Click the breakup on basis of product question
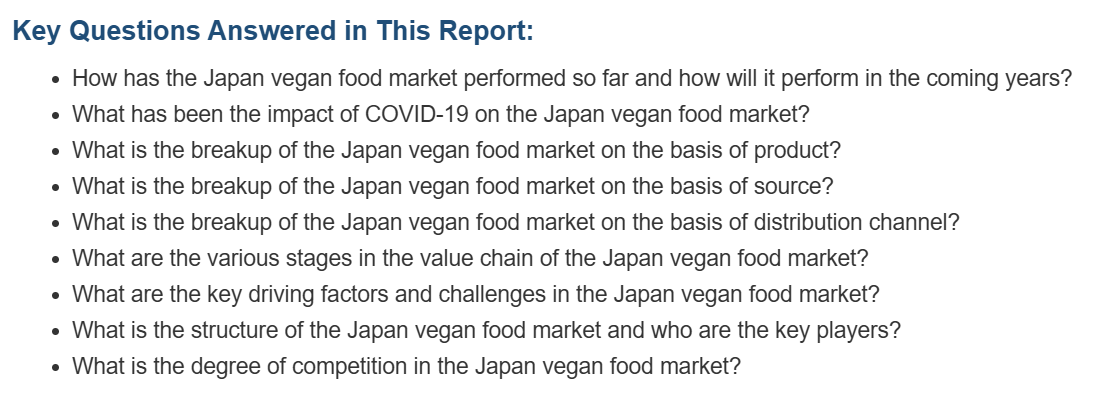 coord(456,150)
